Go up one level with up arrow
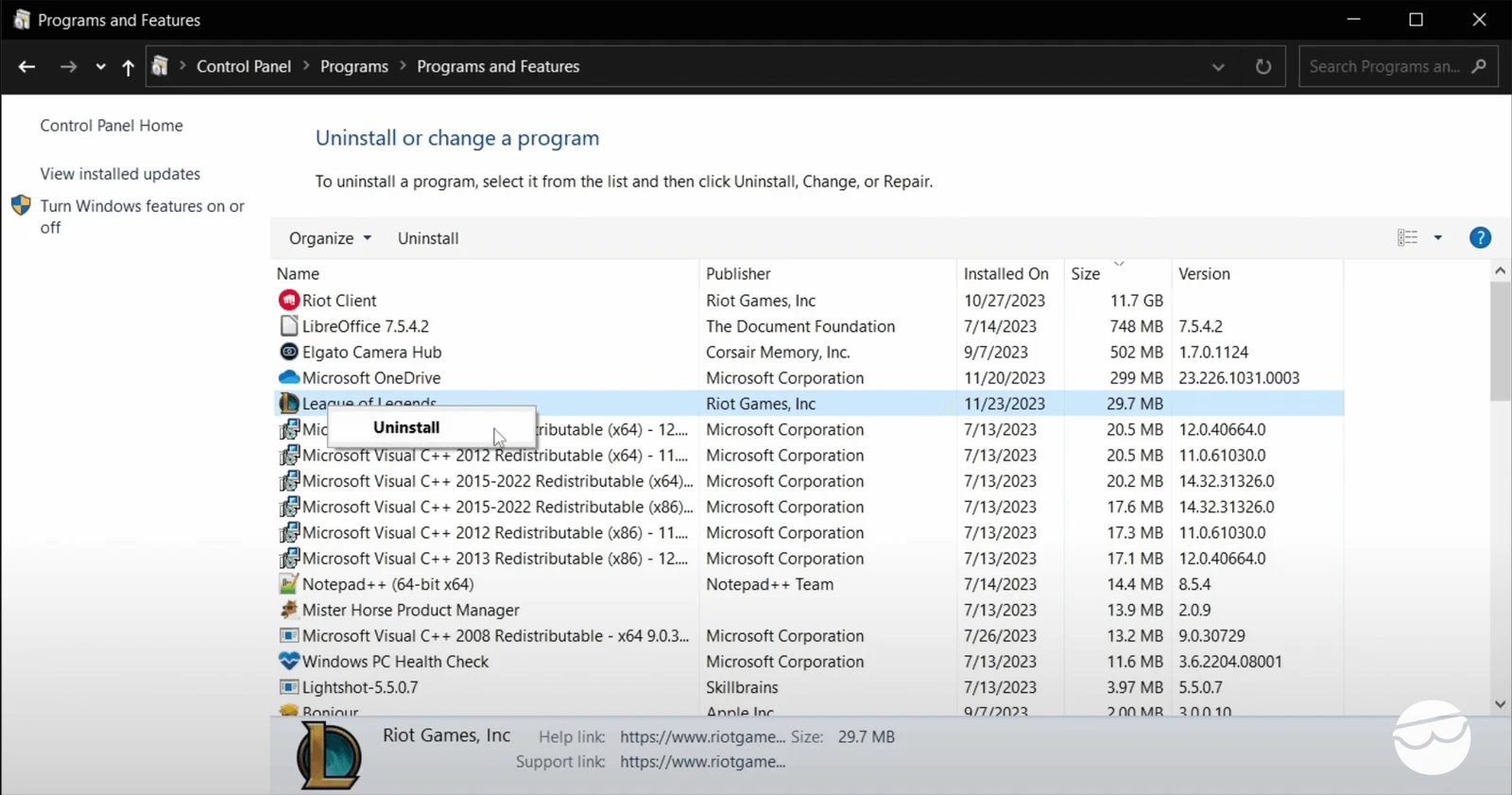This screenshot has width=1512, height=795. click(x=129, y=66)
